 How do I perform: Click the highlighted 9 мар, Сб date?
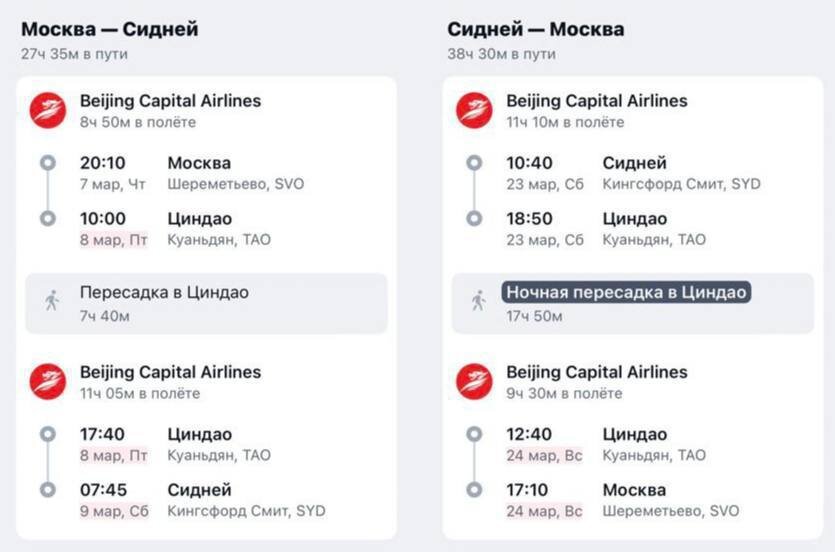tap(114, 511)
